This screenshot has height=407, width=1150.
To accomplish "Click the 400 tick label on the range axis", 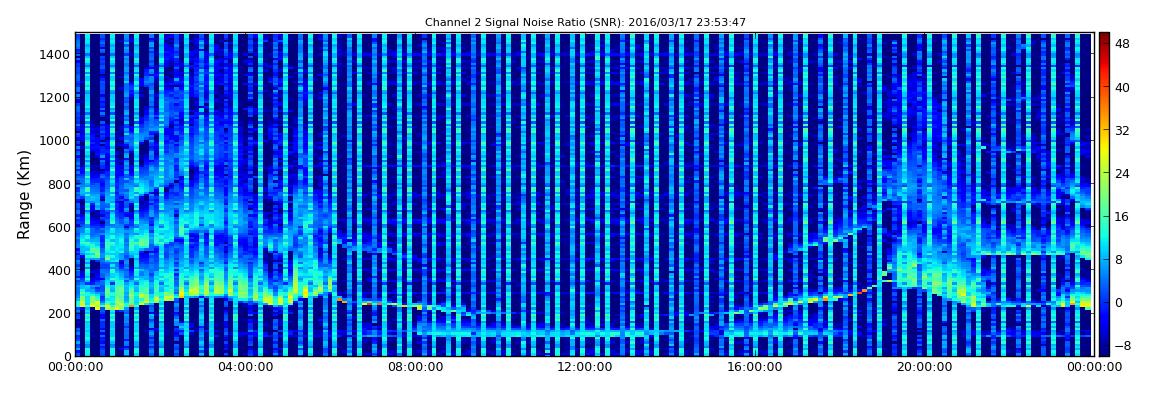I will (x=59, y=271).
